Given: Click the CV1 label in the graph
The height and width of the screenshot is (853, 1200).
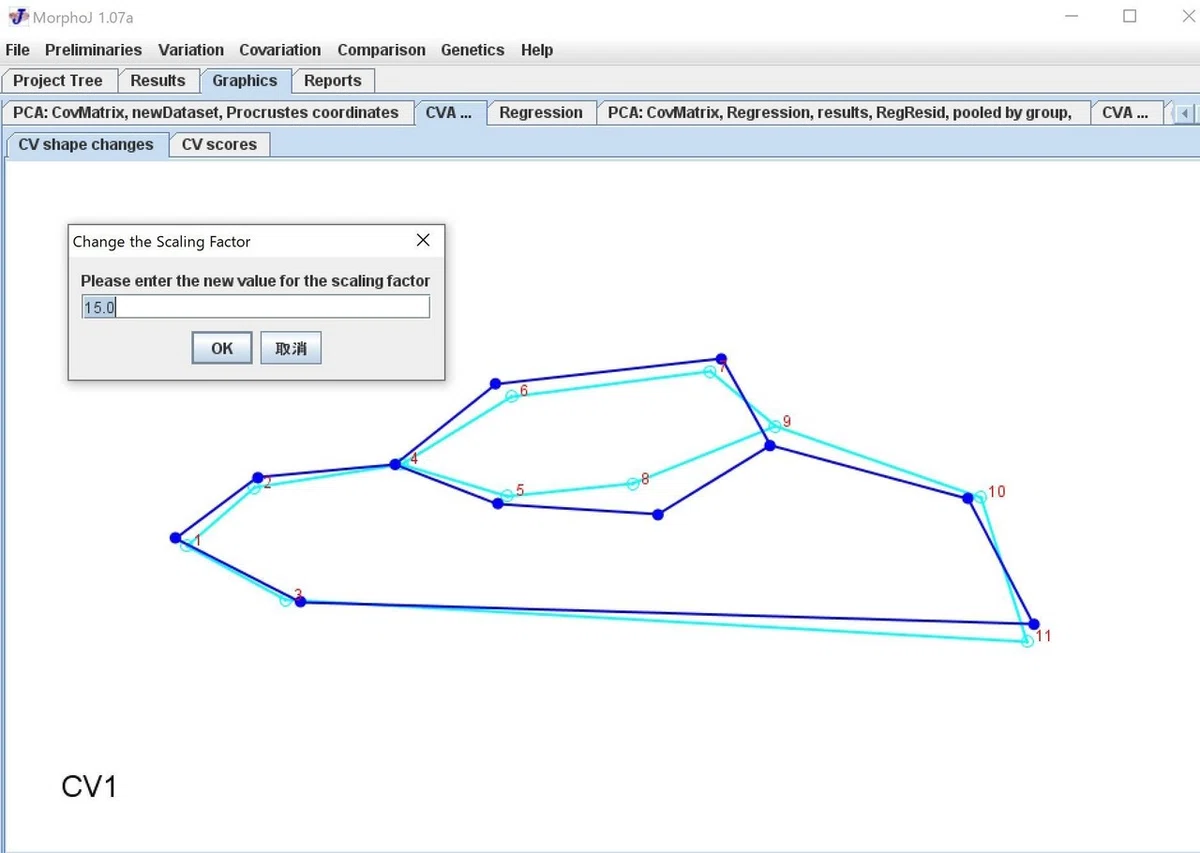Looking at the screenshot, I should pyautogui.click(x=89, y=787).
